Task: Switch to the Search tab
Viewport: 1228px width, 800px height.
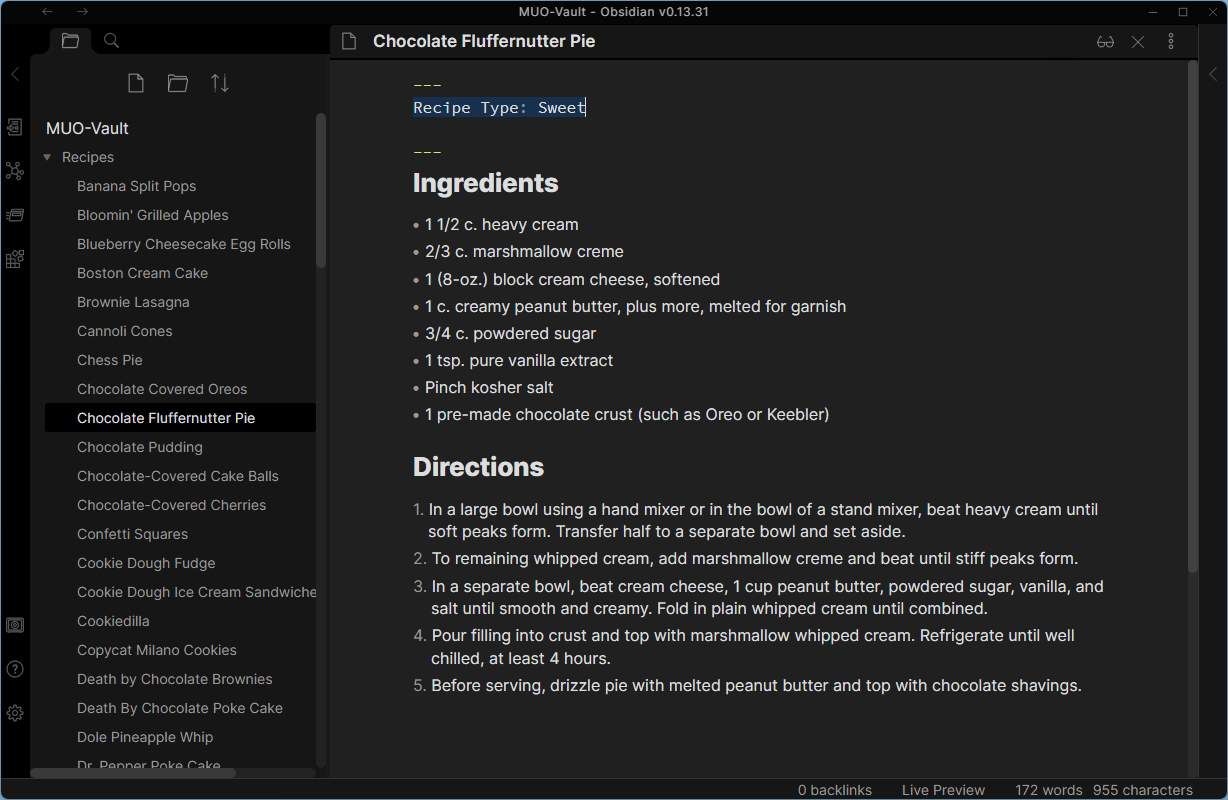Action: tap(112, 41)
